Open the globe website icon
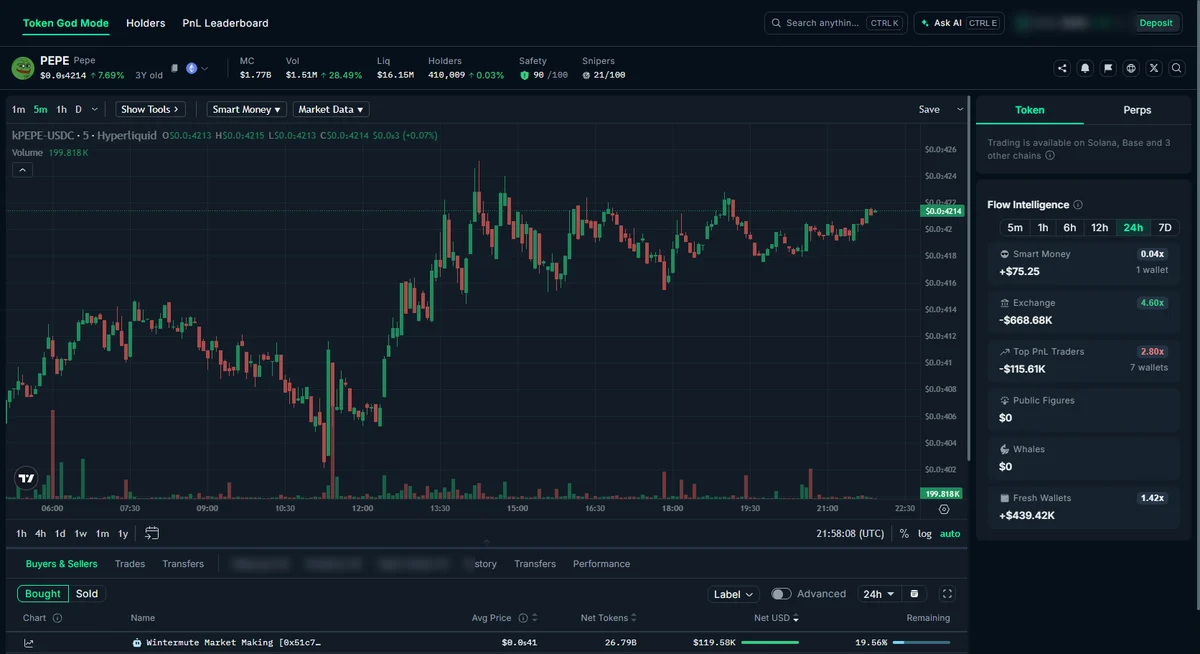This screenshot has height=654, width=1200. 1131,68
